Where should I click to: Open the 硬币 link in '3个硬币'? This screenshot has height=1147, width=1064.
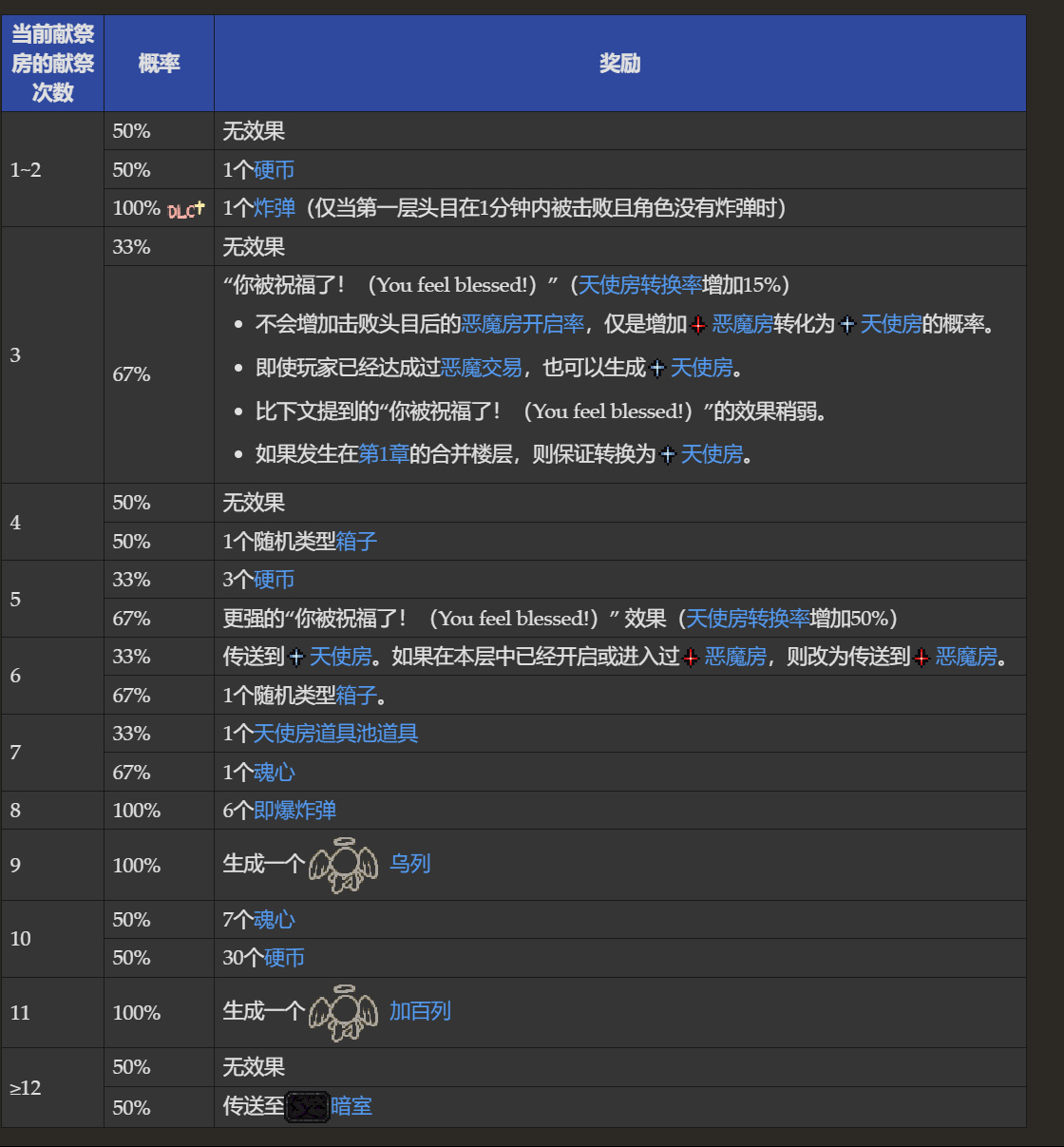(274, 580)
